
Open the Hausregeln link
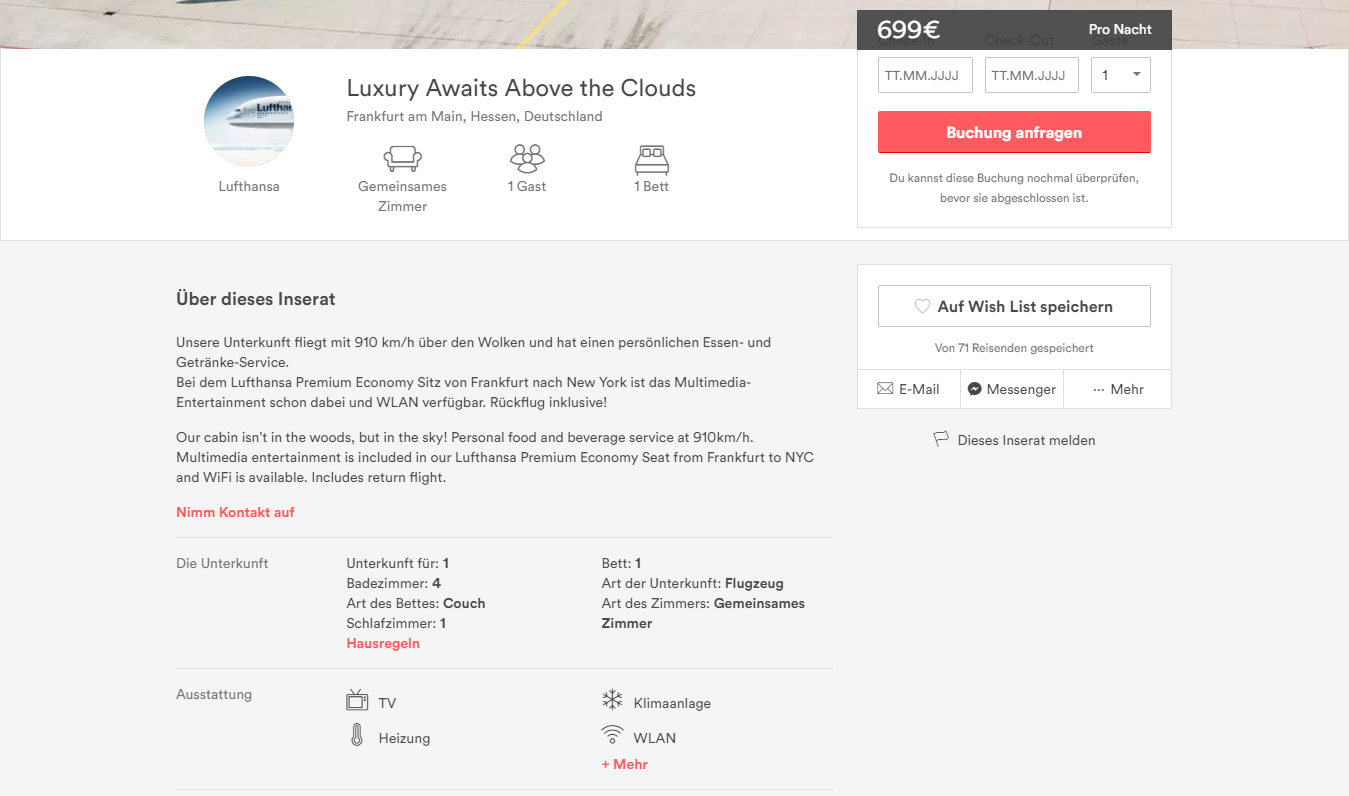click(x=383, y=643)
